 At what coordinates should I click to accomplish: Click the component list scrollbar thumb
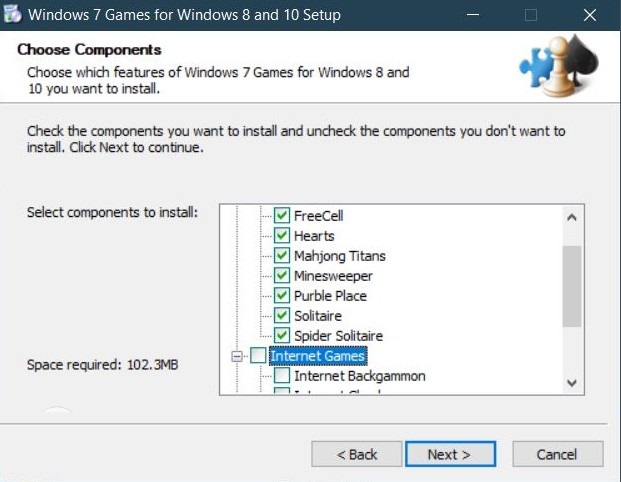[x=572, y=285]
